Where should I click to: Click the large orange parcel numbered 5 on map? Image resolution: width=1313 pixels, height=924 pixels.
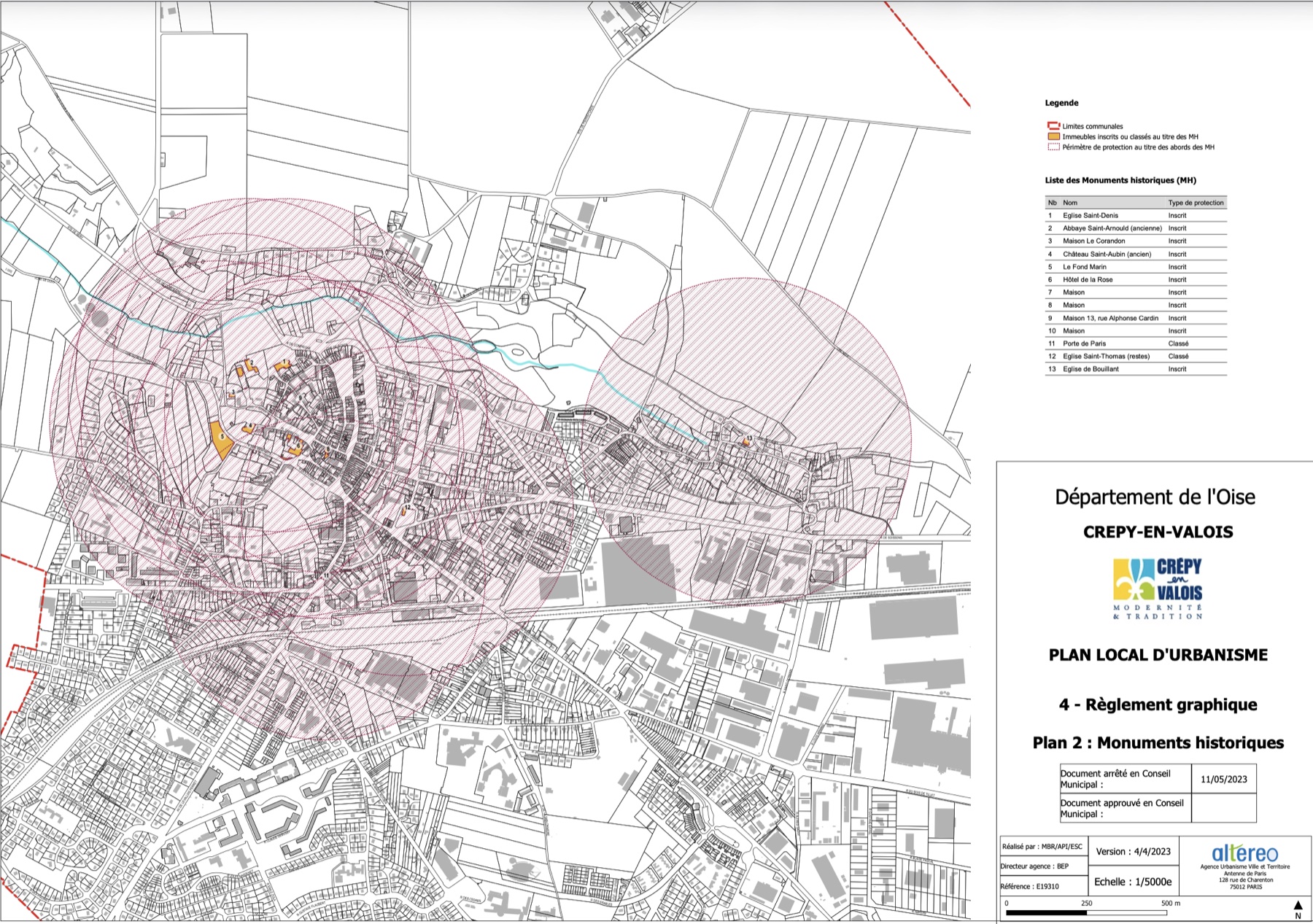click(x=221, y=440)
